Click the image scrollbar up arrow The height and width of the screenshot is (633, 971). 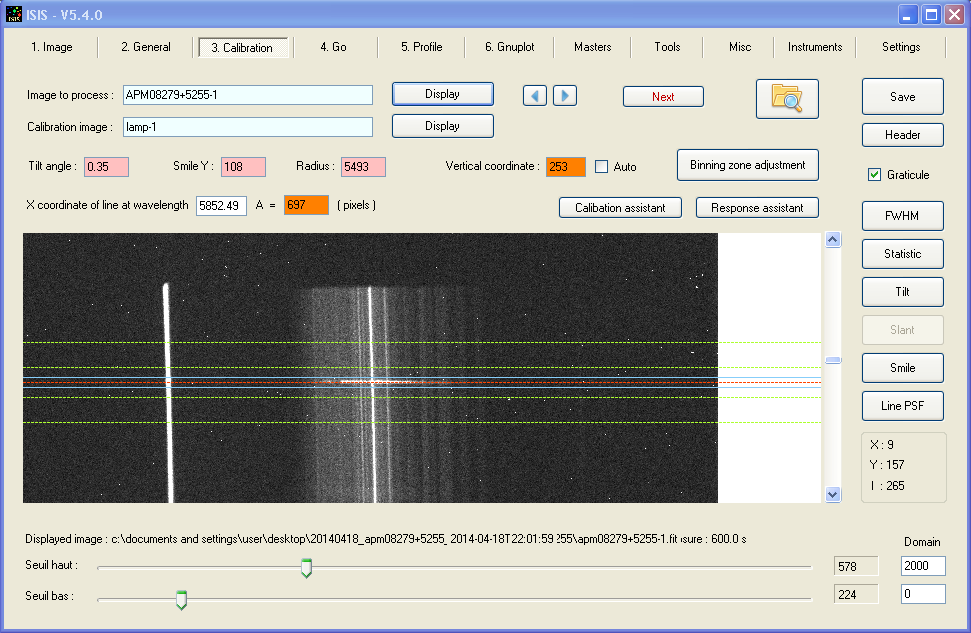tap(833, 240)
